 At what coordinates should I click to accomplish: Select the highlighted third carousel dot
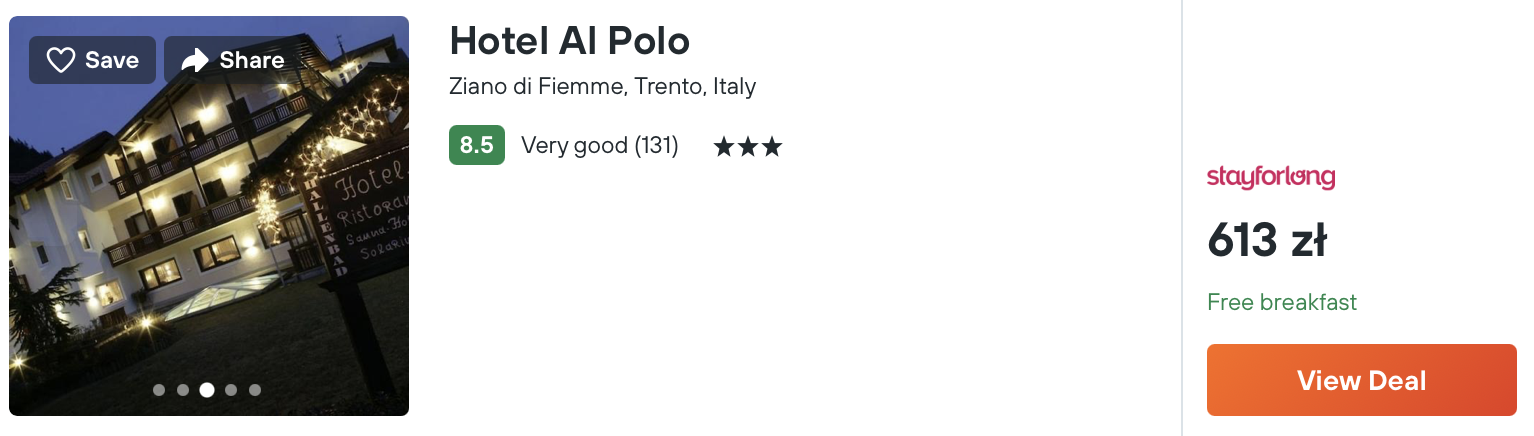207,390
